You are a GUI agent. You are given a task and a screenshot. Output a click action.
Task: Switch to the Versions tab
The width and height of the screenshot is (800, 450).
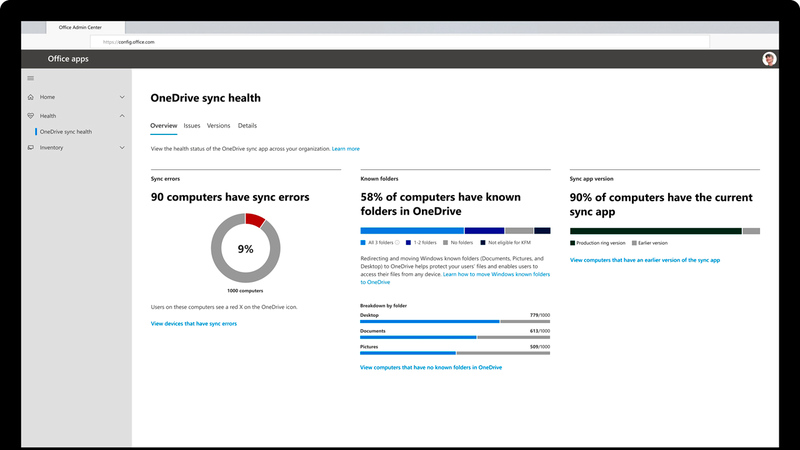point(218,126)
